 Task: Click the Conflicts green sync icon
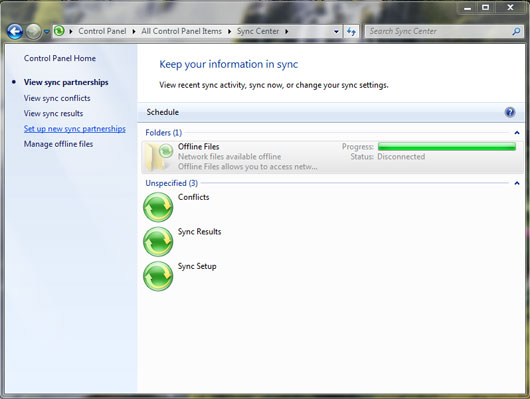pyautogui.click(x=158, y=207)
